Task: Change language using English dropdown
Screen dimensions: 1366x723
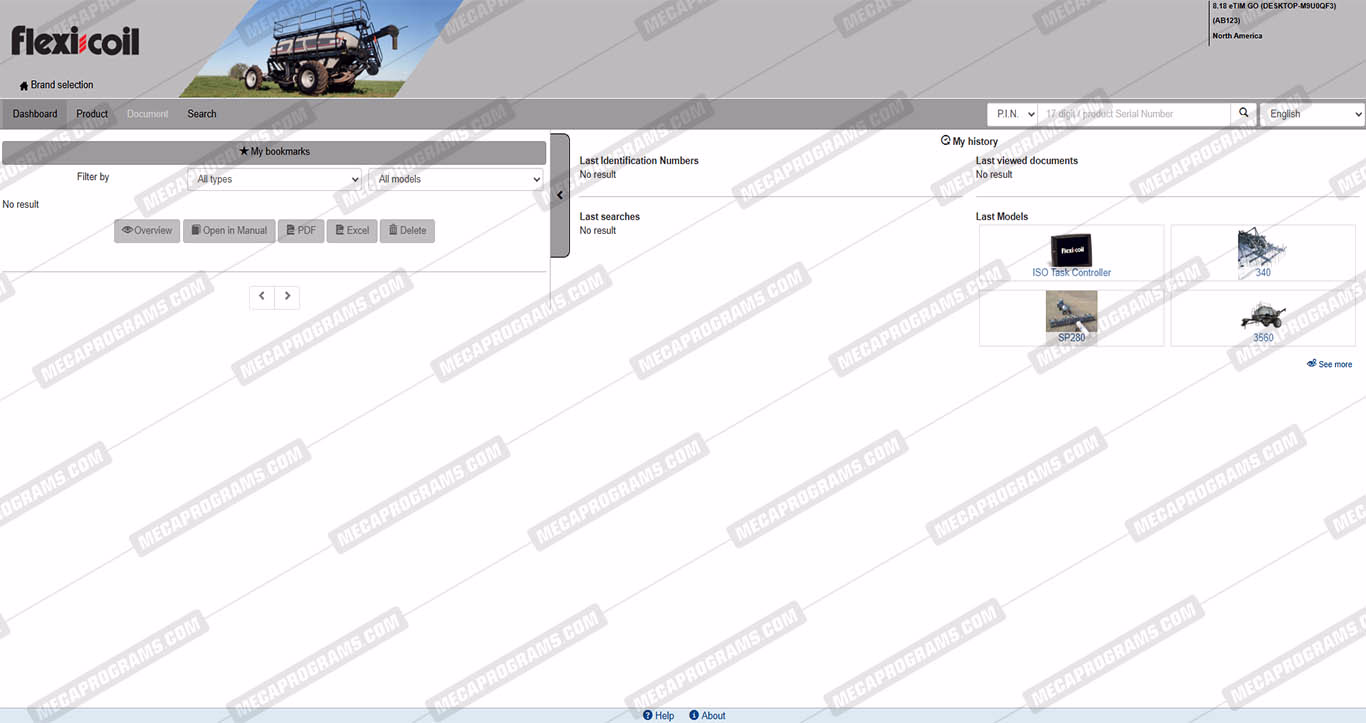Action: pyautogui.click(x=1311, y=114)
